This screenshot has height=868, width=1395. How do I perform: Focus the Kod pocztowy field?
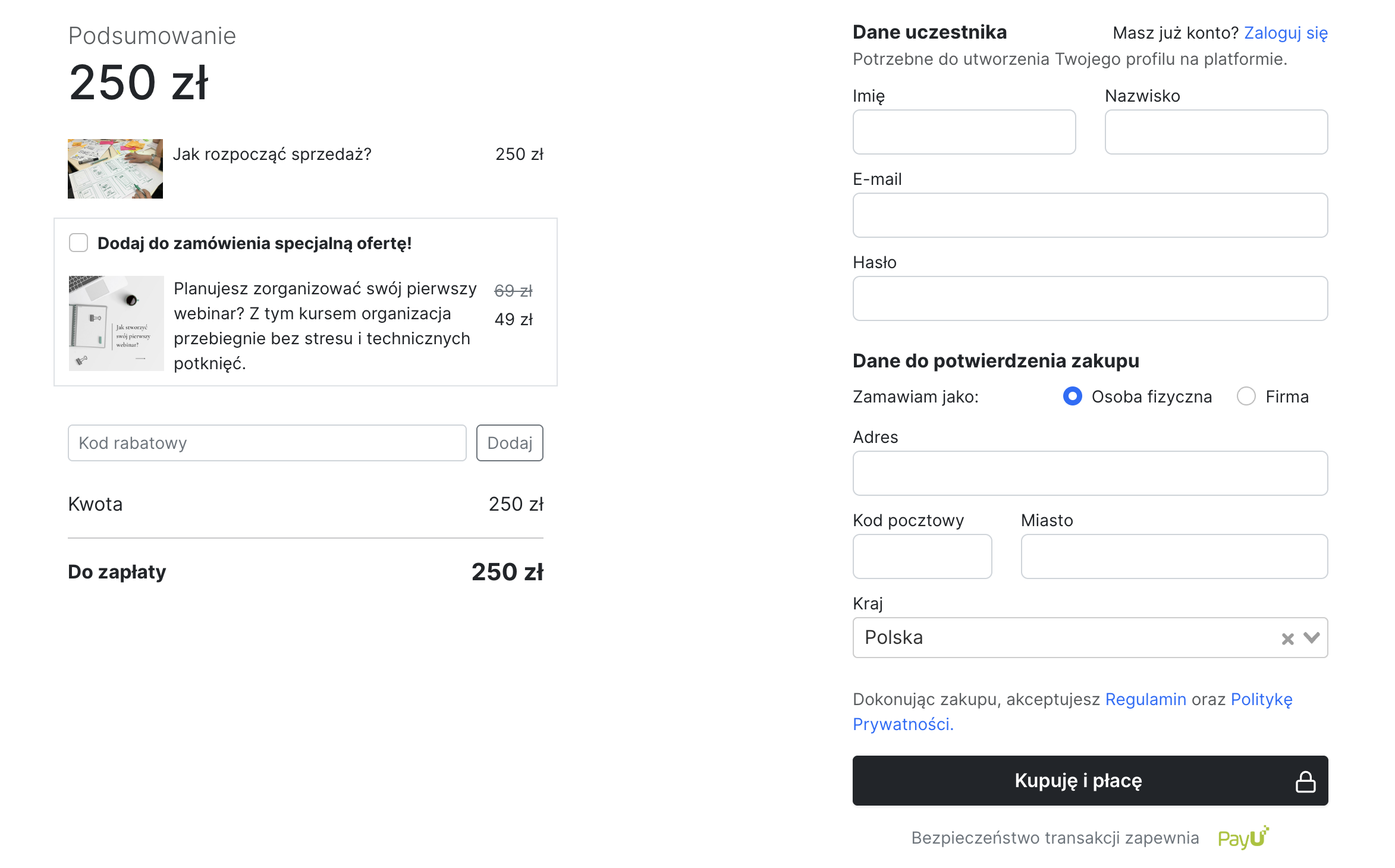click(x=922, y=556)
